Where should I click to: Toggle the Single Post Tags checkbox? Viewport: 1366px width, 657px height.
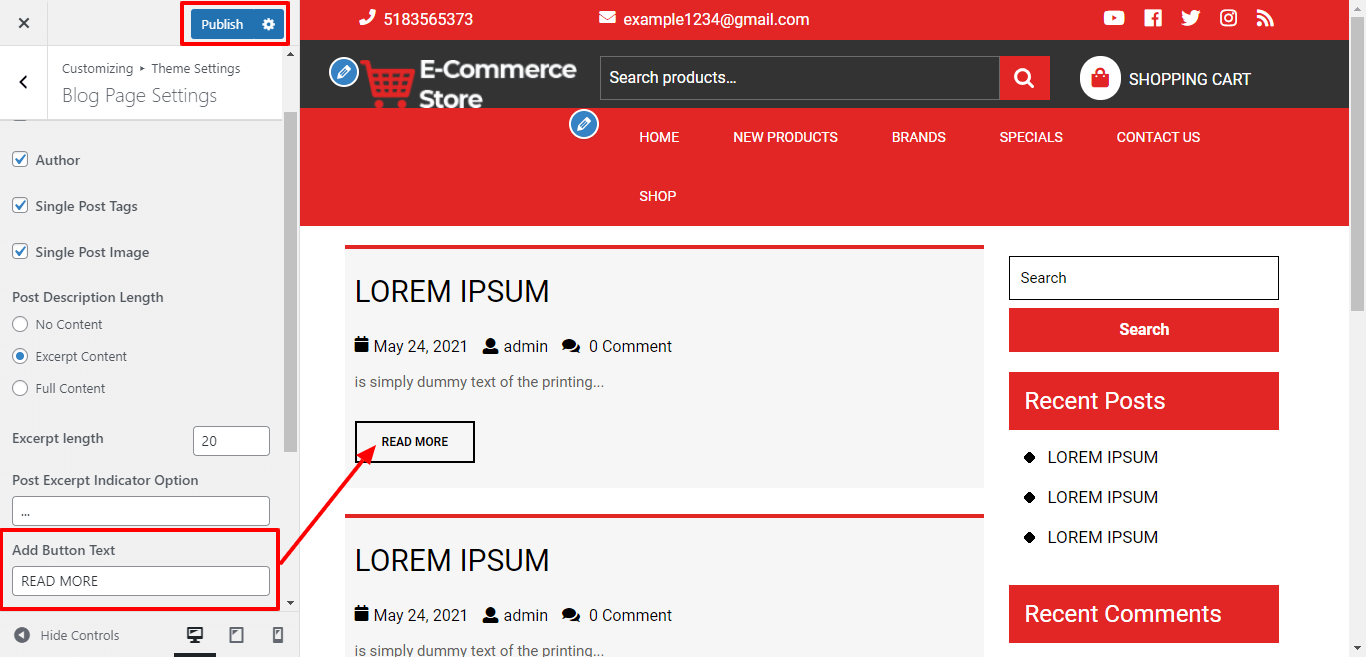[20, 206]
